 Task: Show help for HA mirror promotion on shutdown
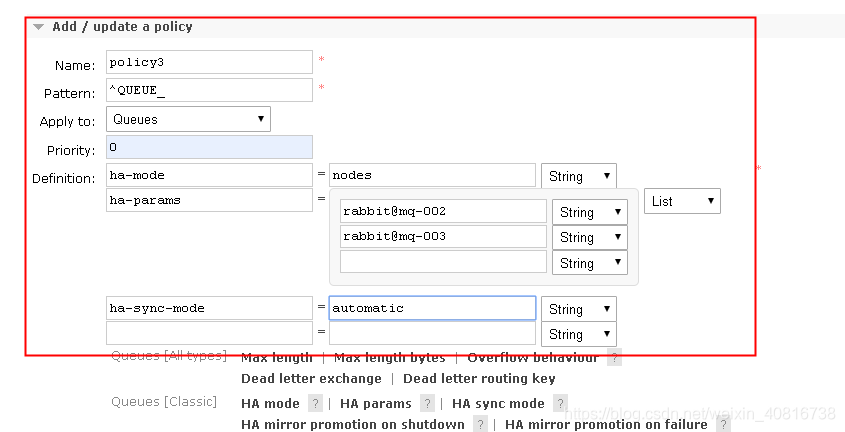(480, 424)
